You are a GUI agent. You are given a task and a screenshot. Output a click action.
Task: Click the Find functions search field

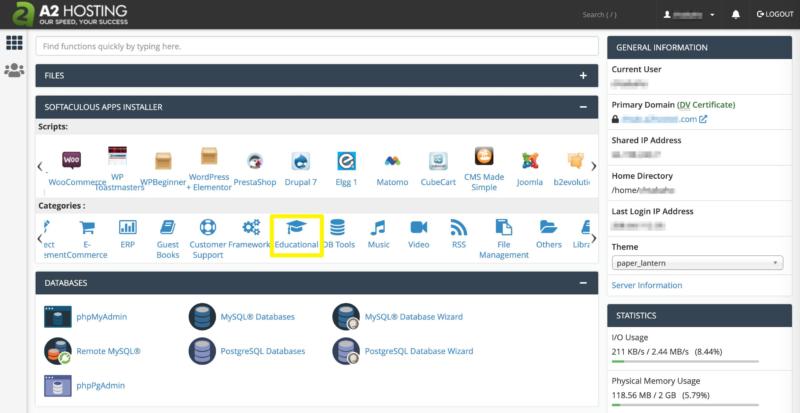pyautogui.click(x=317, y=46)
